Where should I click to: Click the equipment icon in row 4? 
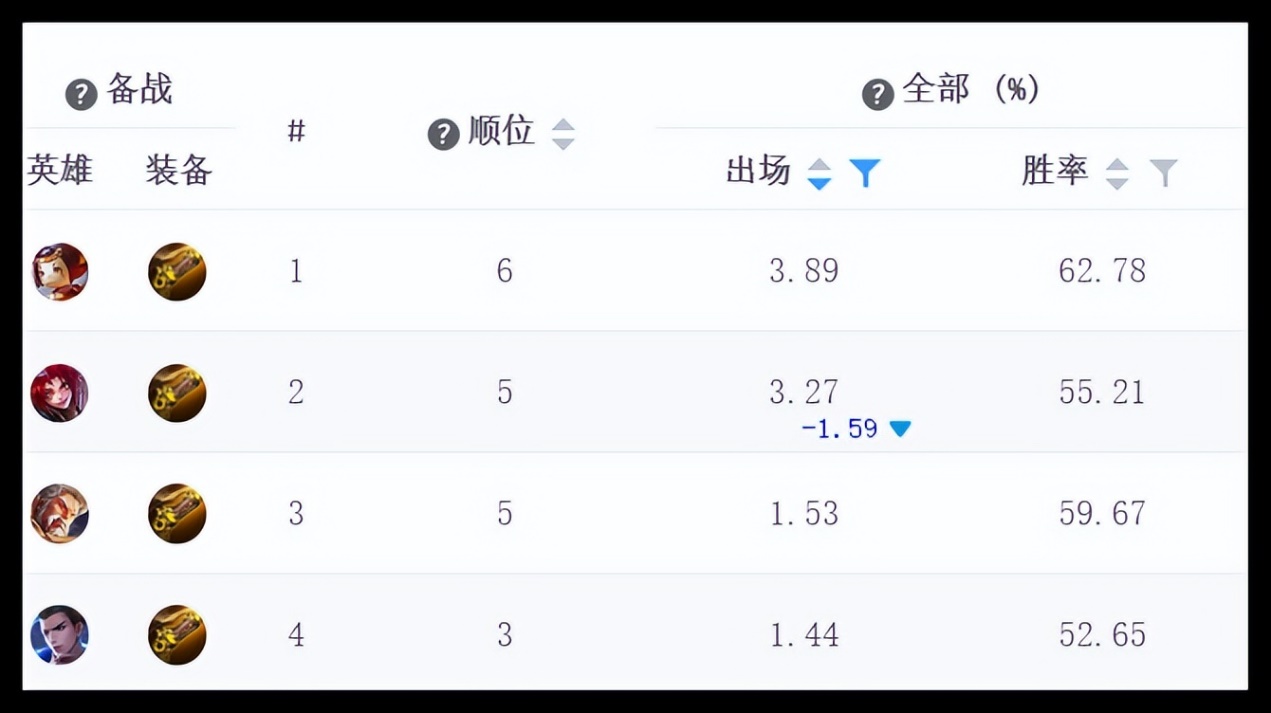[177, 635]
